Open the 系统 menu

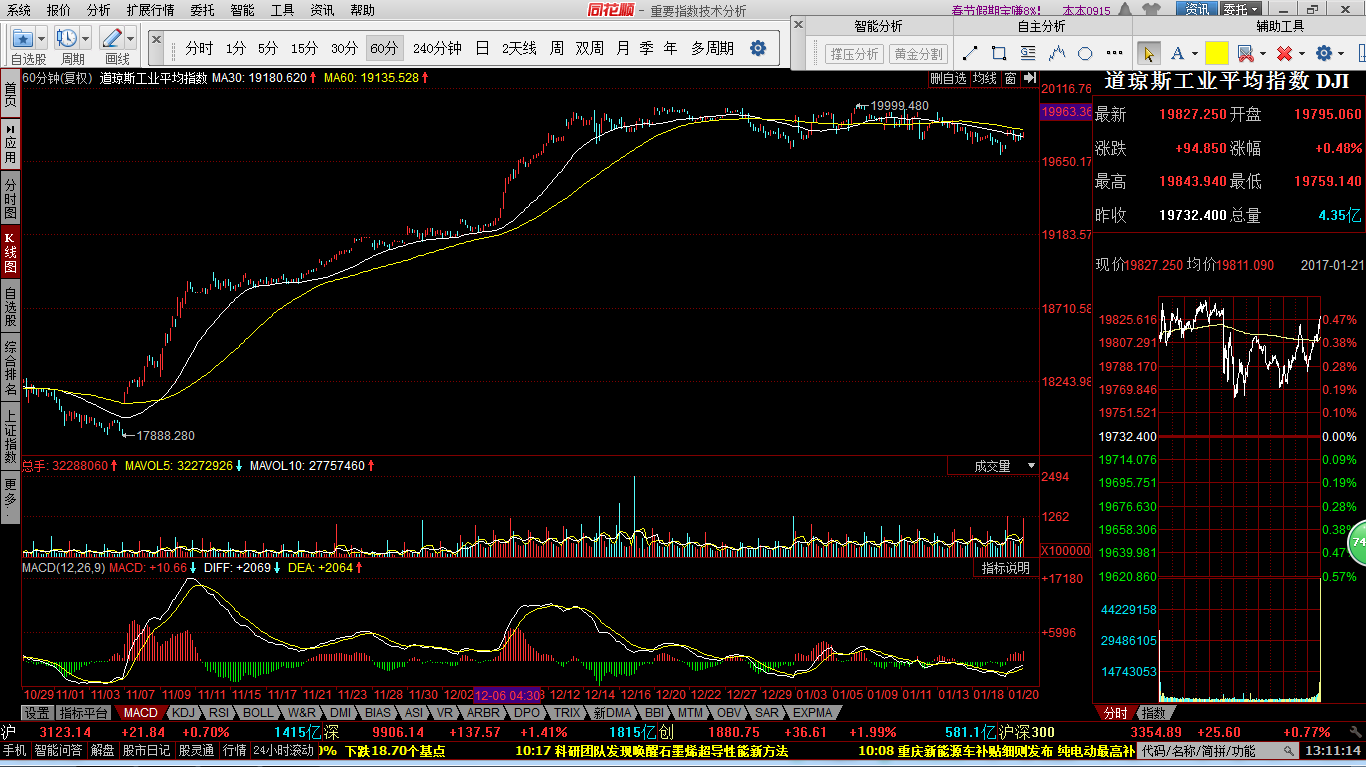(x=19, y=10)
